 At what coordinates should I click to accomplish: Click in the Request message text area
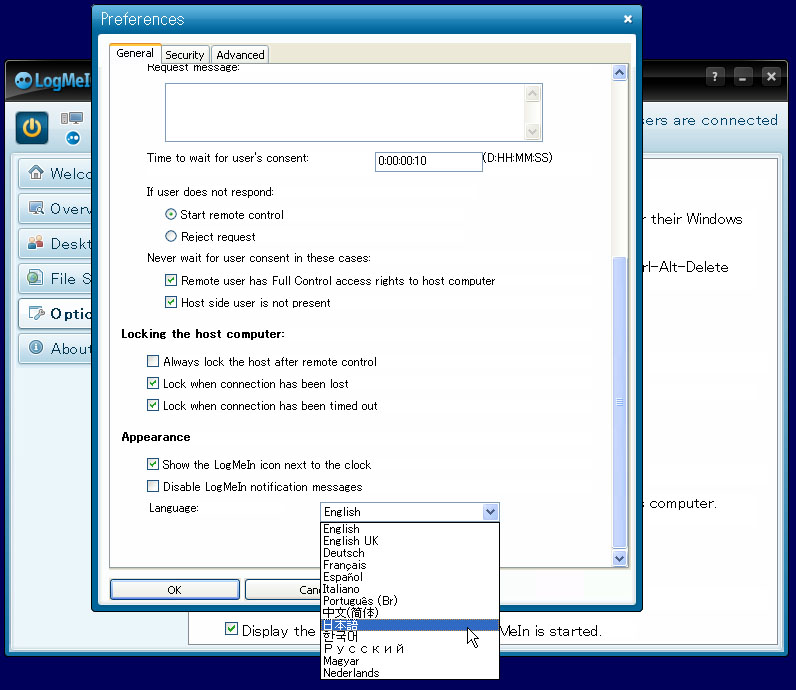[345, 112]
